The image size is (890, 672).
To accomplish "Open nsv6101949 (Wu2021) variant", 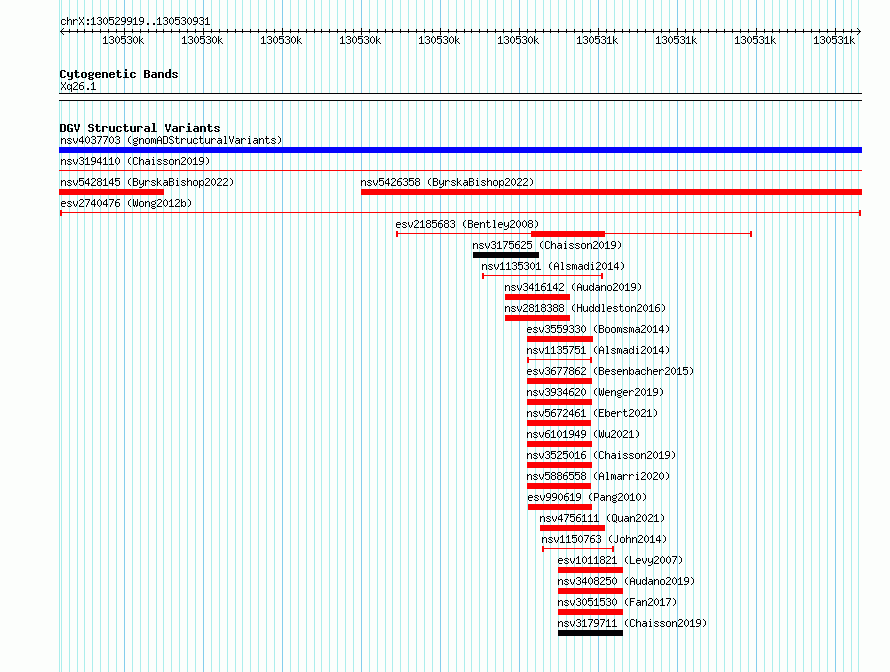I will click(x=583, y=434).
